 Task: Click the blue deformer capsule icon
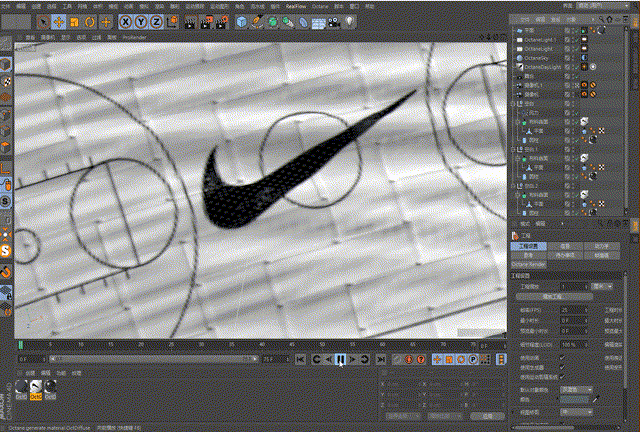click(x=303, y=22)
